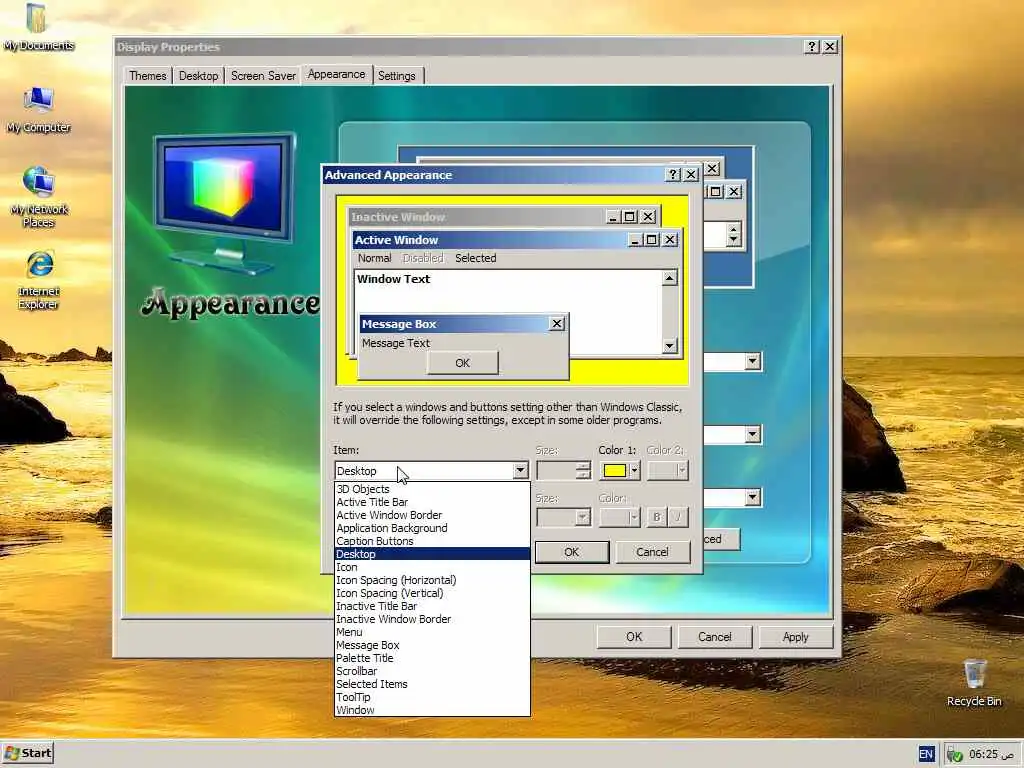The width and height of the screenshot is (1024, 768).
Task: Click the Advanced Appearance help question-mark button
Action: coord(673,174)
